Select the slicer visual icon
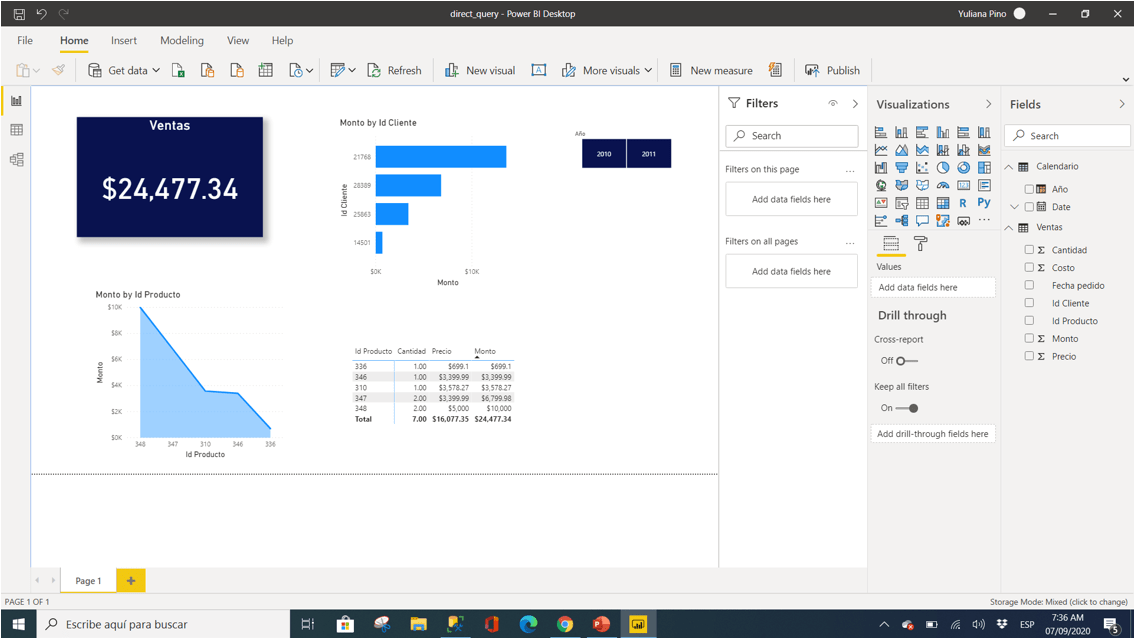 (x=901, y=202)
